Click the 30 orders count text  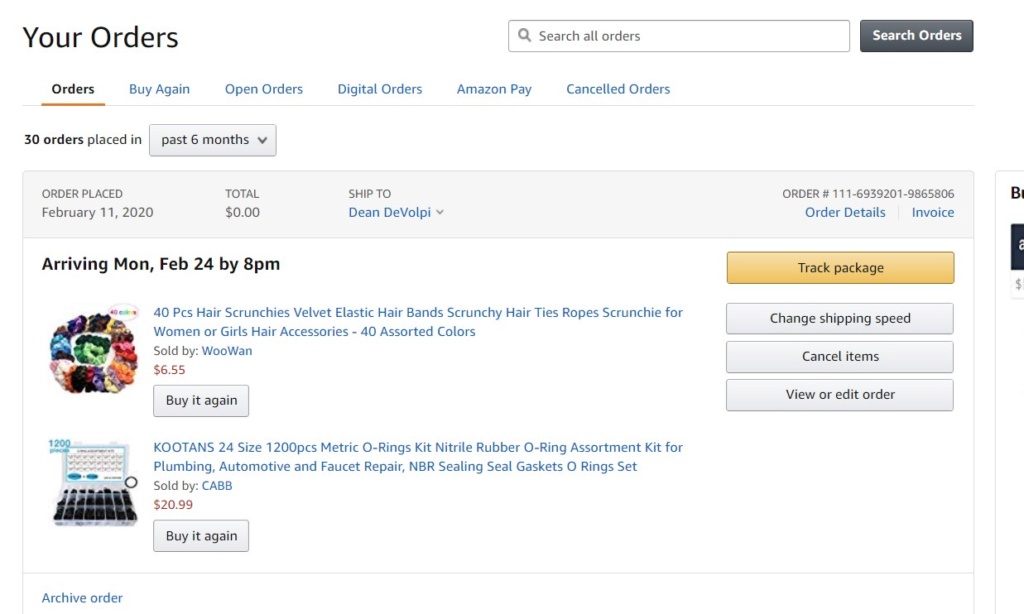click(54, 140)
